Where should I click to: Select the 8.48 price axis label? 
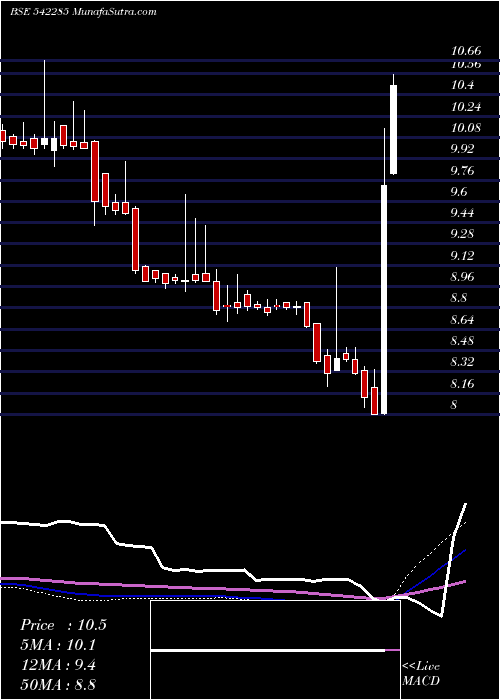(x=463, y=340)
